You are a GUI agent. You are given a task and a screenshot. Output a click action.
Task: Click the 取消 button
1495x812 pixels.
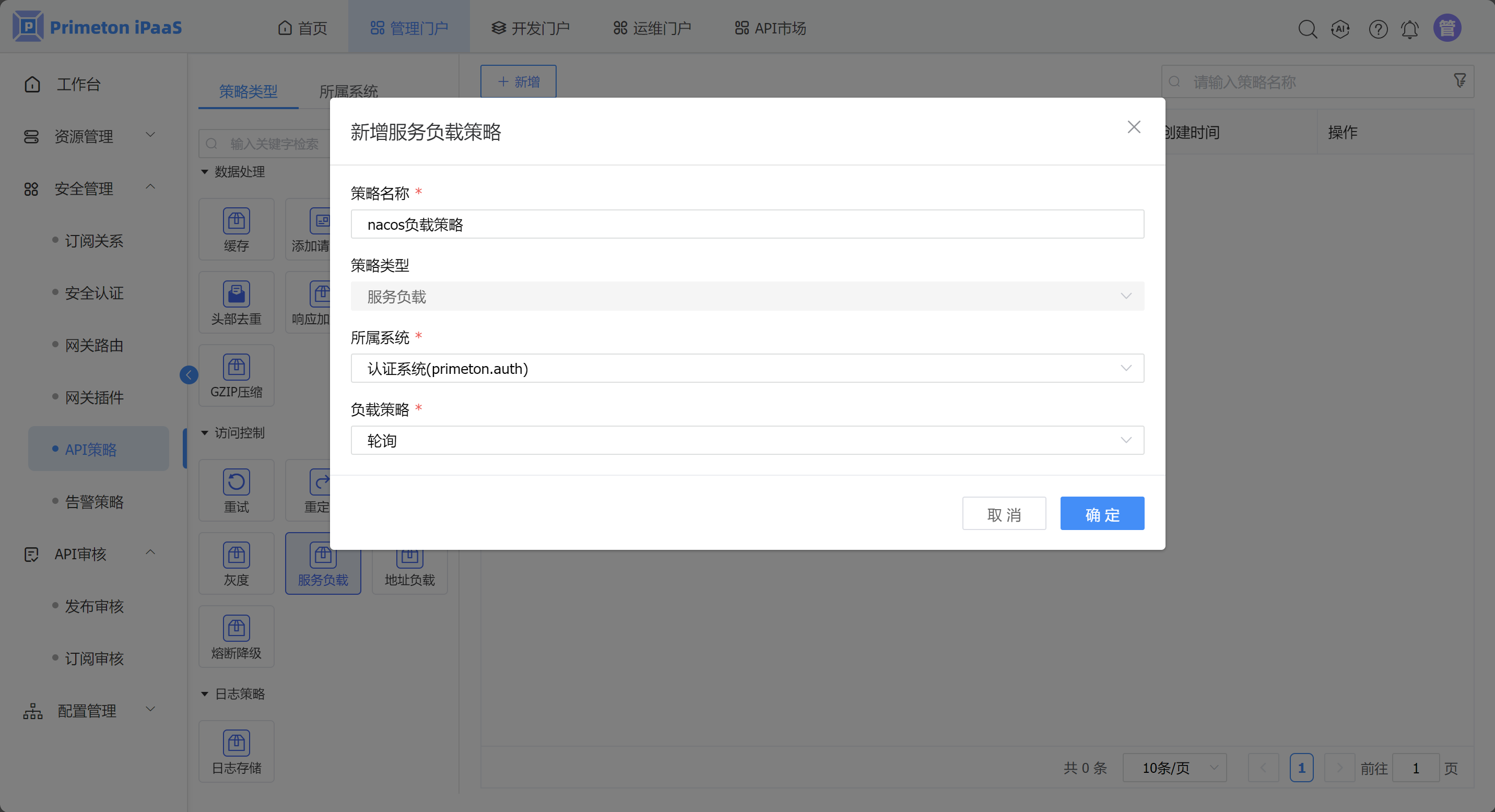[1004, 514]
